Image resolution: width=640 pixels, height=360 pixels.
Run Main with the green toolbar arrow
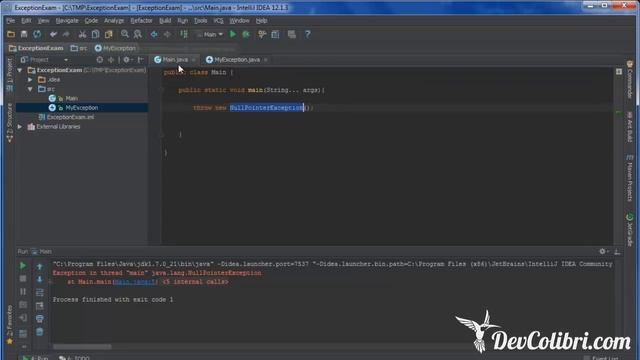coord(233,34)
